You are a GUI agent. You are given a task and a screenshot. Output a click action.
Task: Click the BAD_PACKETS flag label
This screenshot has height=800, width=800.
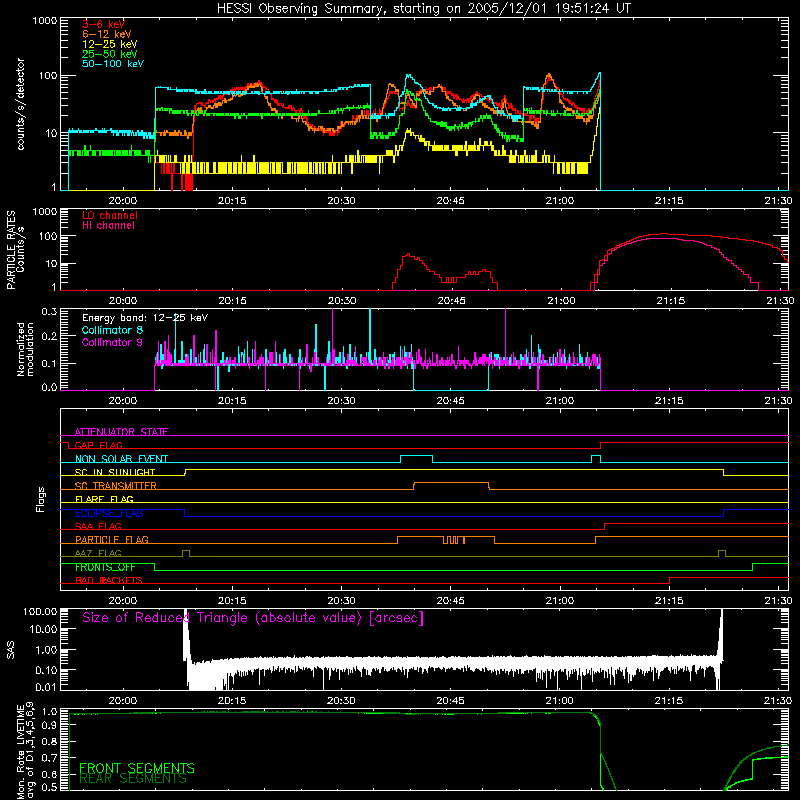tap(109, 580)
